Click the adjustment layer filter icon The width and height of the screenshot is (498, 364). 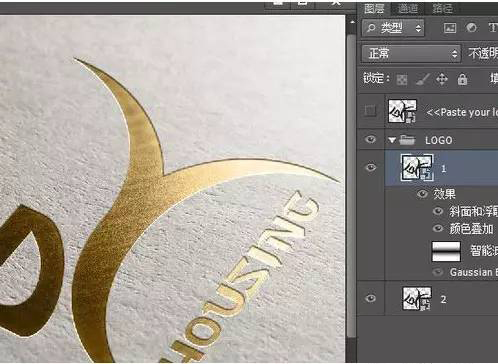471,28
